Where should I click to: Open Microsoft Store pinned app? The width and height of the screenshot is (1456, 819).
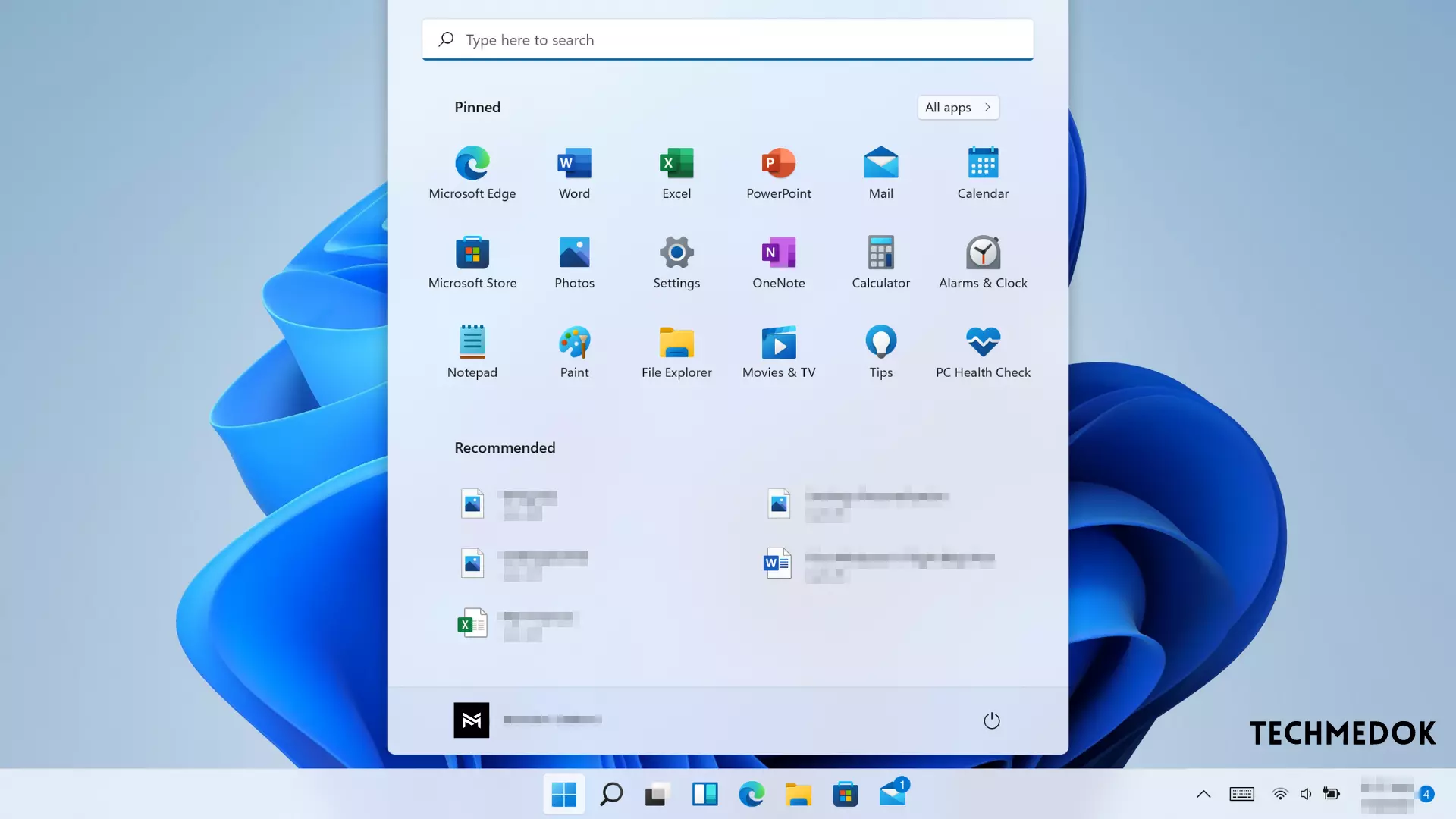pos(472,262)
